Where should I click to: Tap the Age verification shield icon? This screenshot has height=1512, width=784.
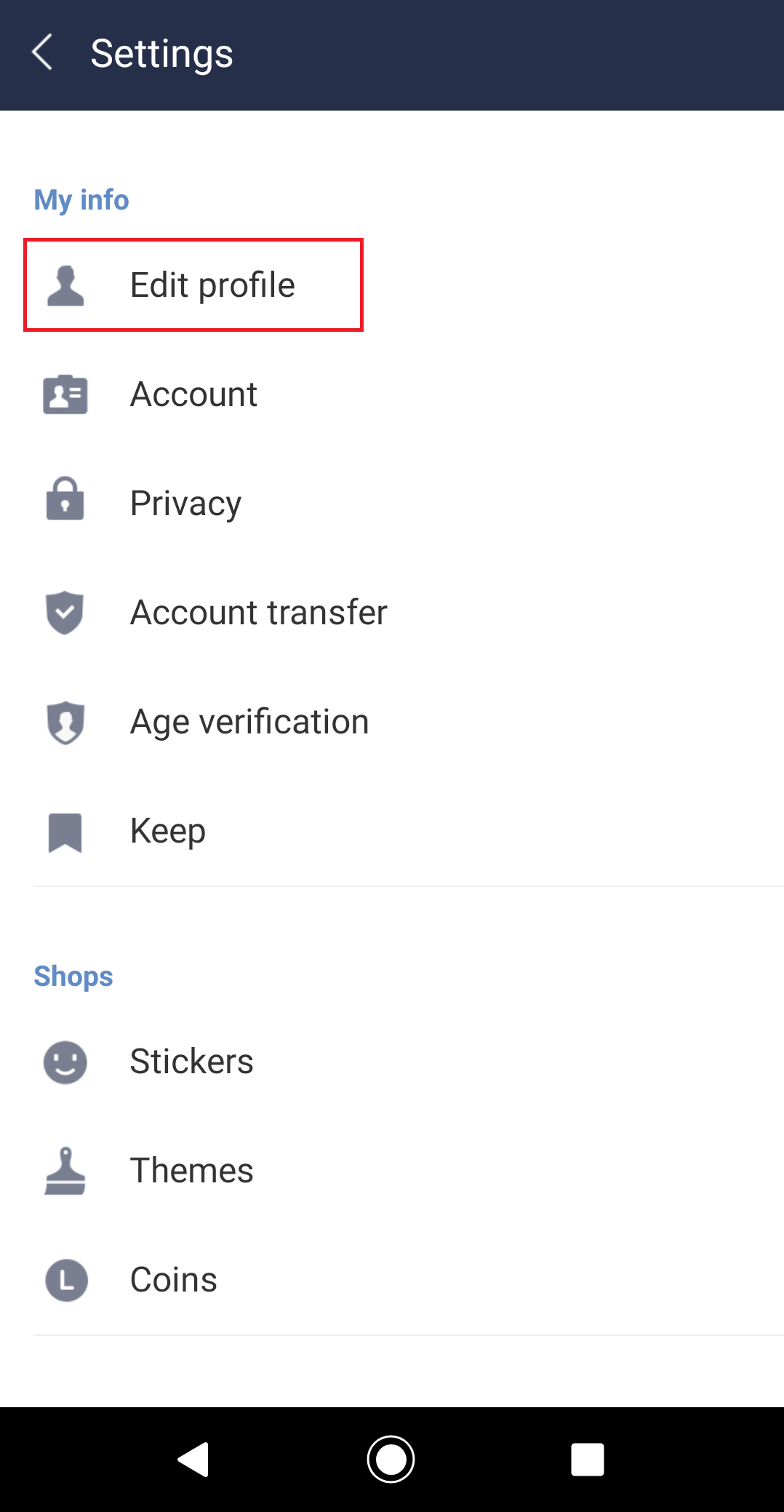[x=65, y=722]
